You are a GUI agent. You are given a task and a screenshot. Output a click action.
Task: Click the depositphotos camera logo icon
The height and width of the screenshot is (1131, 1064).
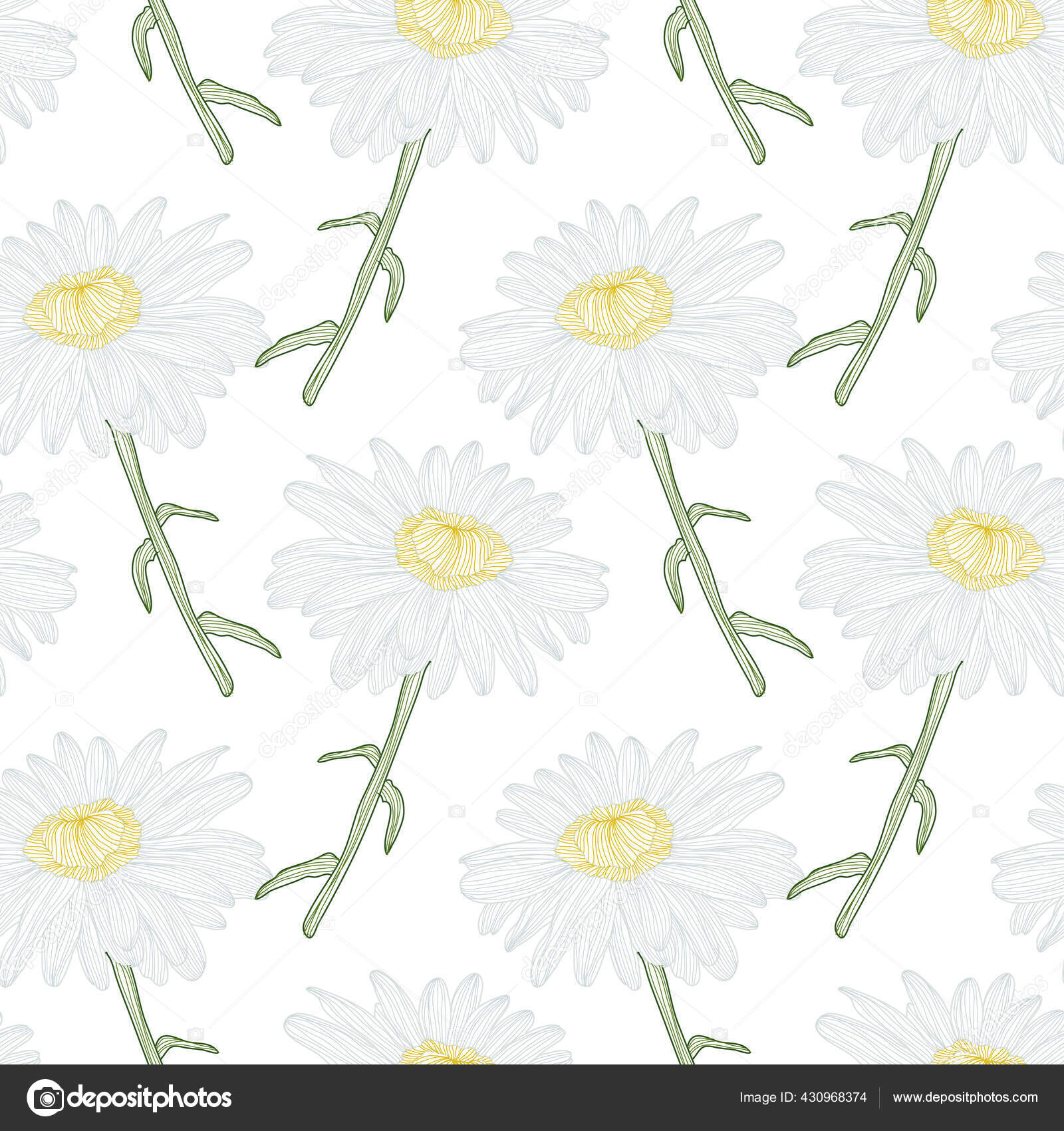[45, 1098]
